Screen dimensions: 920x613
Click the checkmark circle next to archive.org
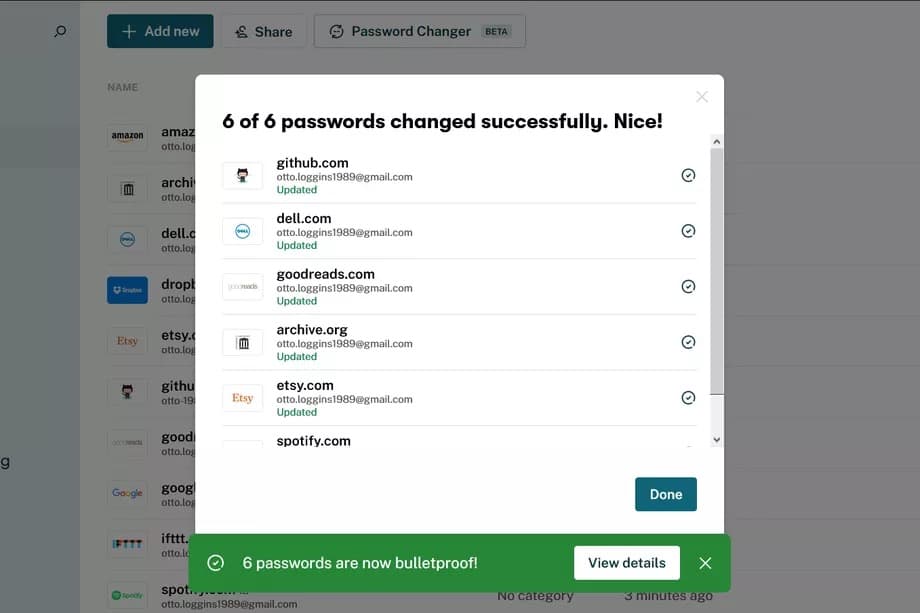tap(688, 341)
